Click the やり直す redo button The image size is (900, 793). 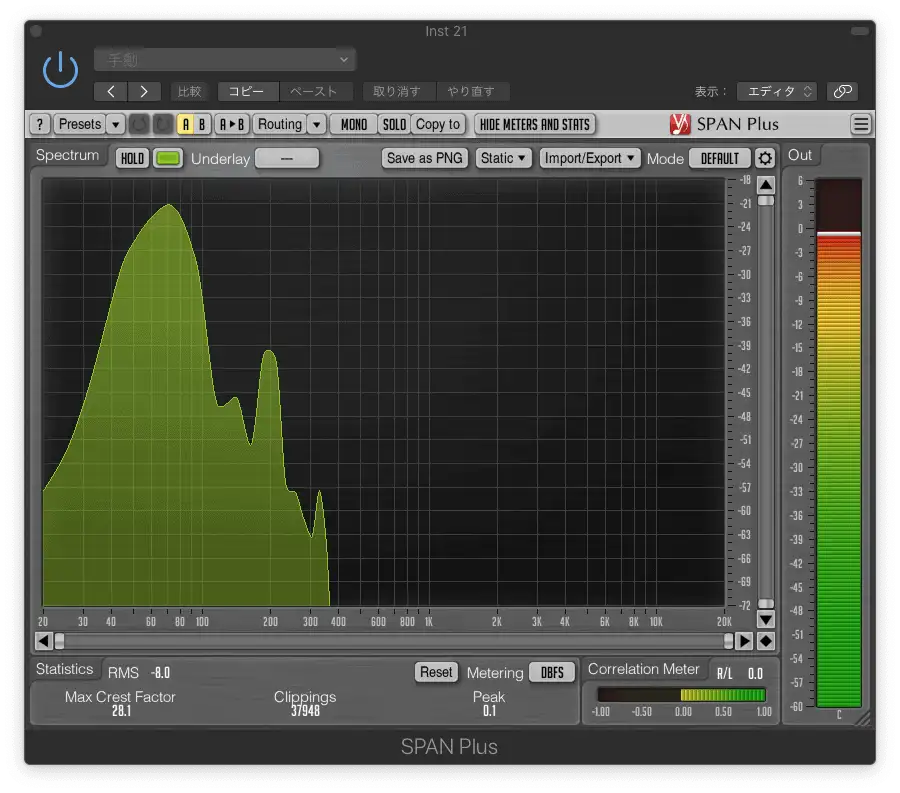point(472,91)
